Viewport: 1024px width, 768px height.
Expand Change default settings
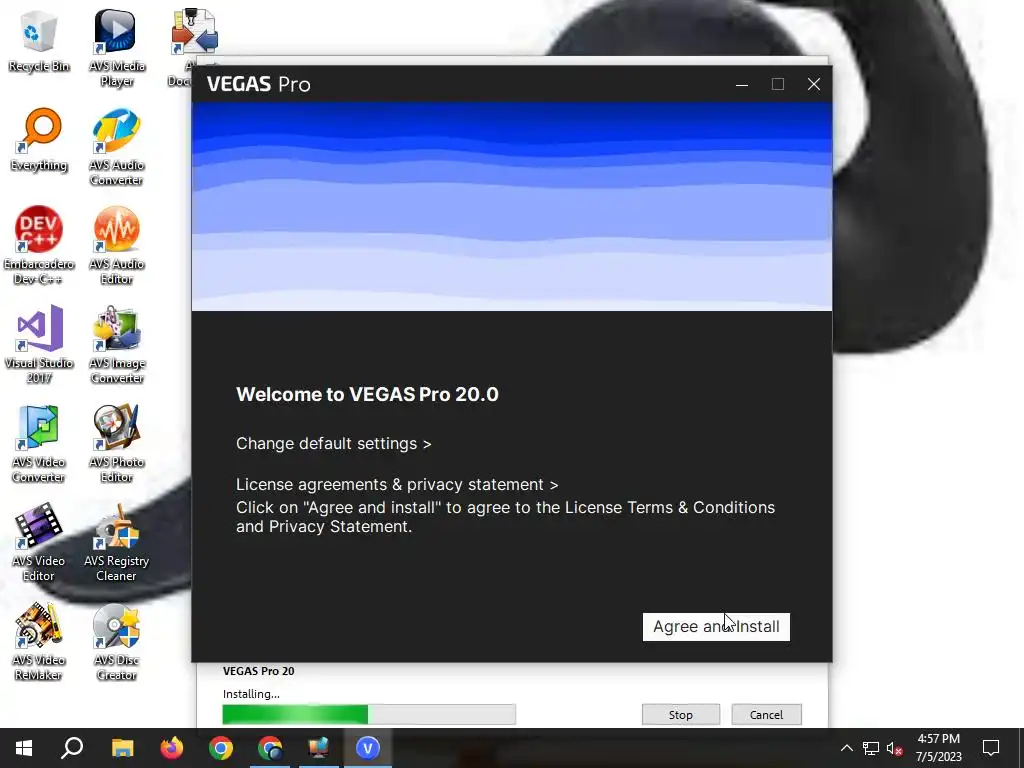pyautogui.click(x=334, y=443)
